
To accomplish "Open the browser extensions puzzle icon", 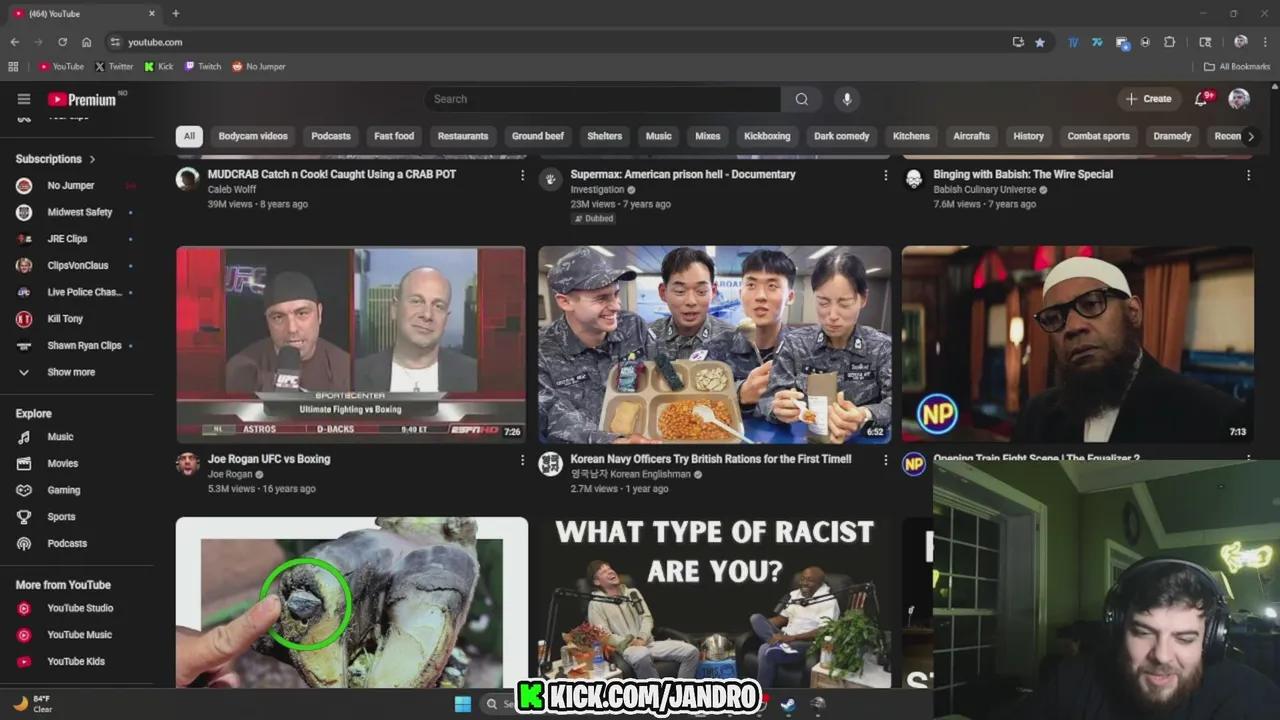I will pos(1170,42).
